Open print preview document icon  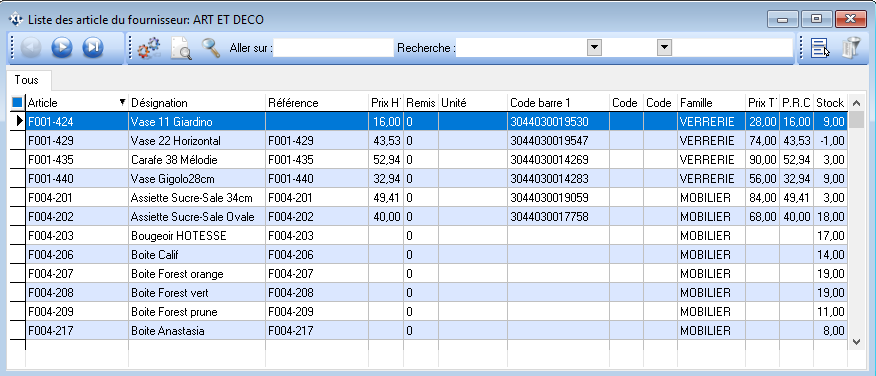[x=181, y=49]
